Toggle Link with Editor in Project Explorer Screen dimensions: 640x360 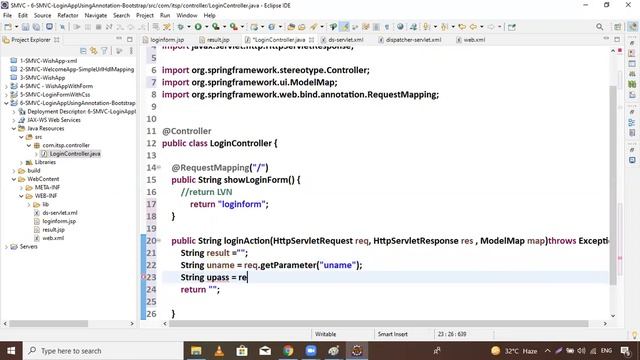[x=93, y=51]
